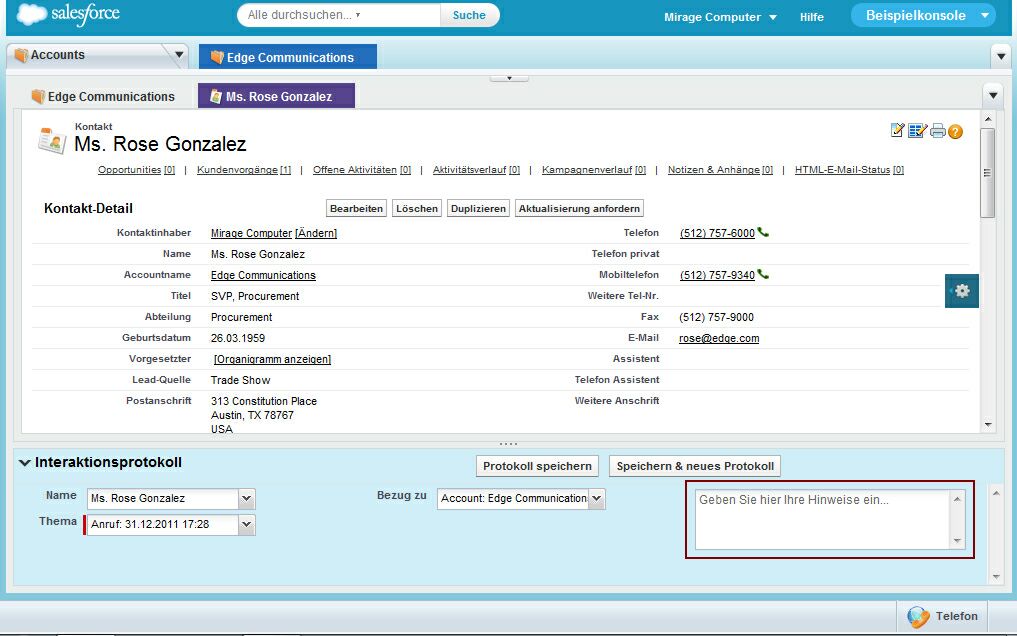Click the green phone icon beside (512) 757-9340

pos(764,275)
